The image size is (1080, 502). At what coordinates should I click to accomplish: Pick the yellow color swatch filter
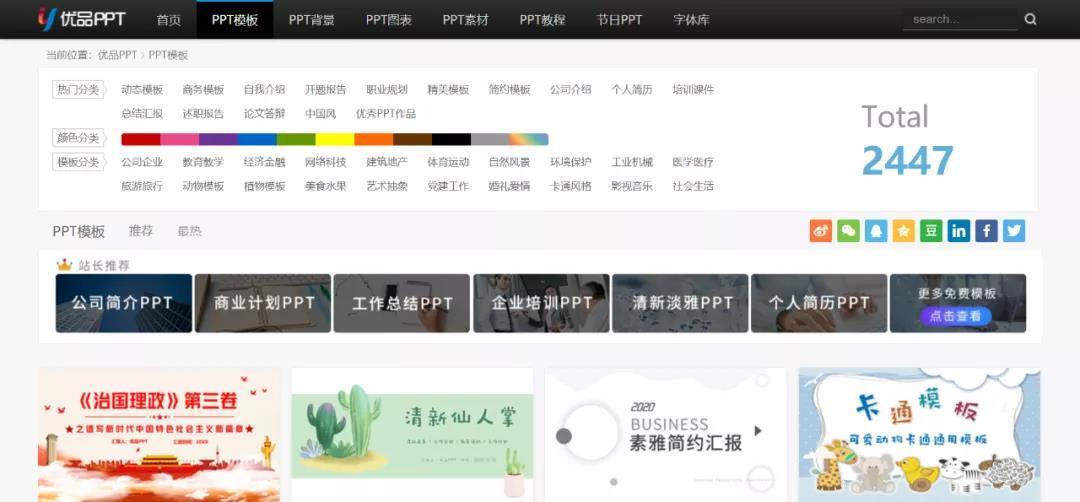(x=335, y=139)
